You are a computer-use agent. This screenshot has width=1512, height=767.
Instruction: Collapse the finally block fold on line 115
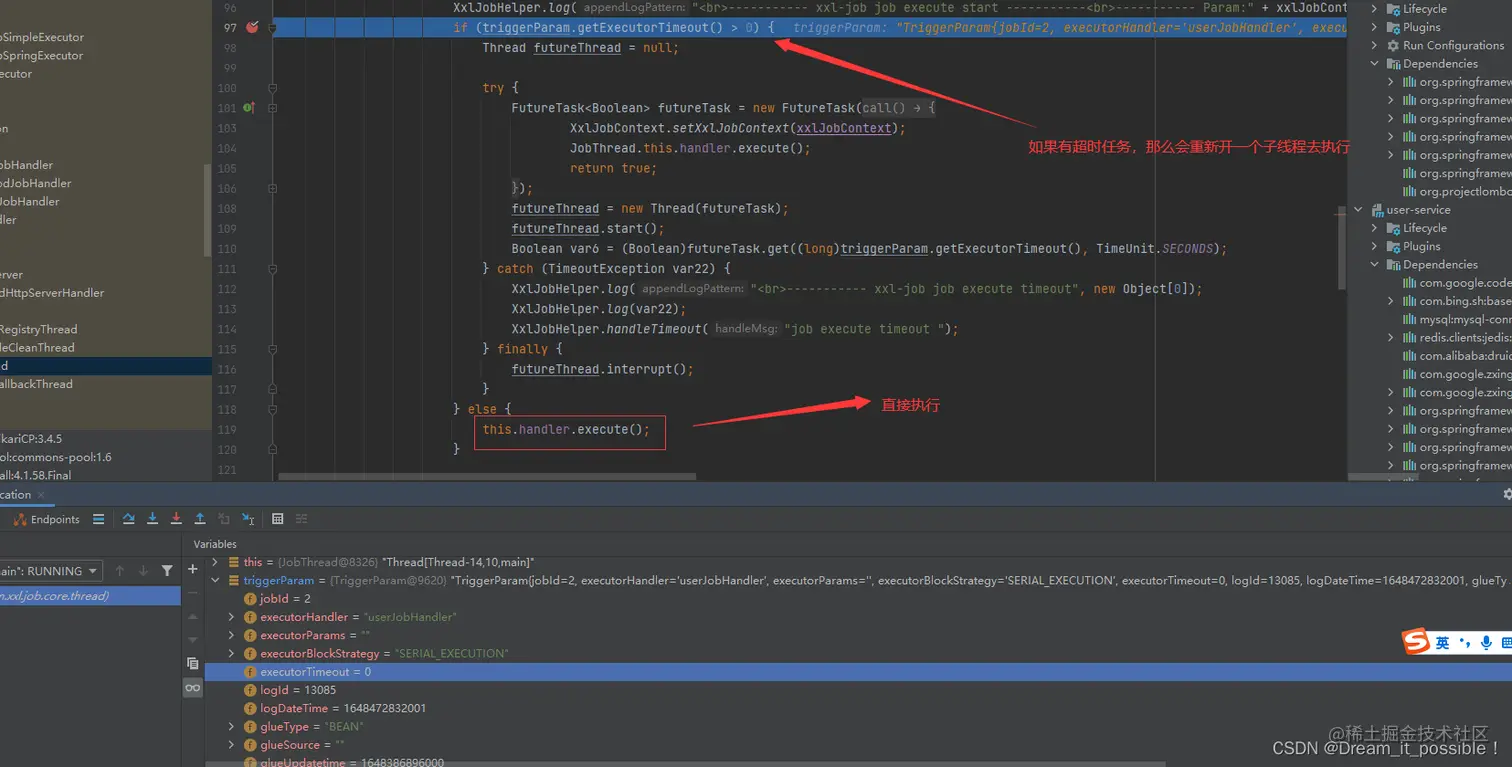tap(272, 349)
